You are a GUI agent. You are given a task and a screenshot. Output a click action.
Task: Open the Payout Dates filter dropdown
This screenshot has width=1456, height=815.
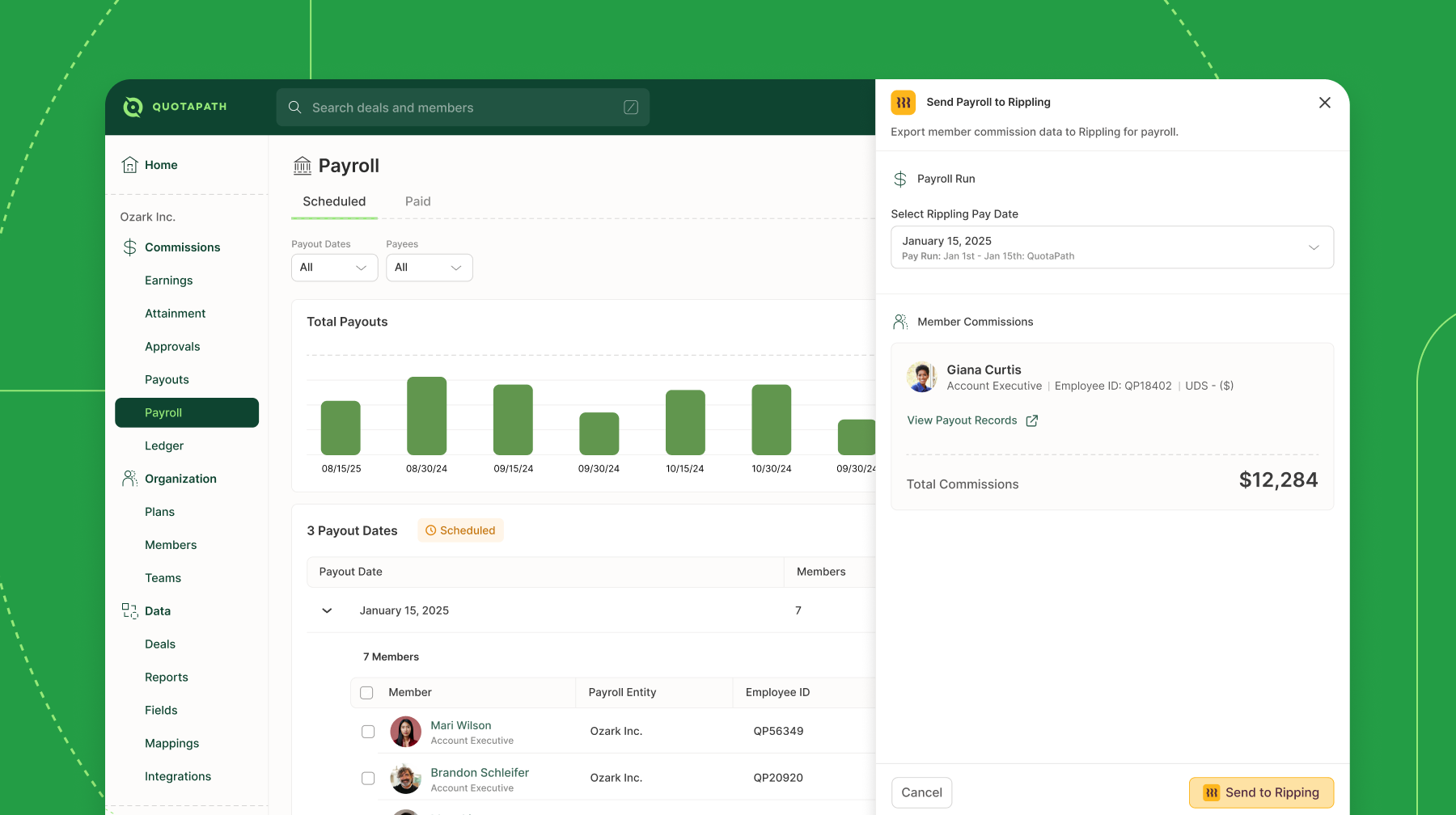pyautogui.click(x=334, y=268)
